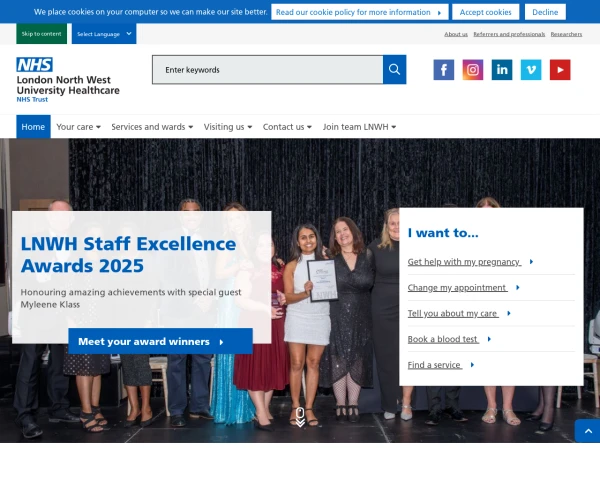Decline cookies in the banner
Image resolution: width=600 pixels, height=480 pixels.
point(545,12)
